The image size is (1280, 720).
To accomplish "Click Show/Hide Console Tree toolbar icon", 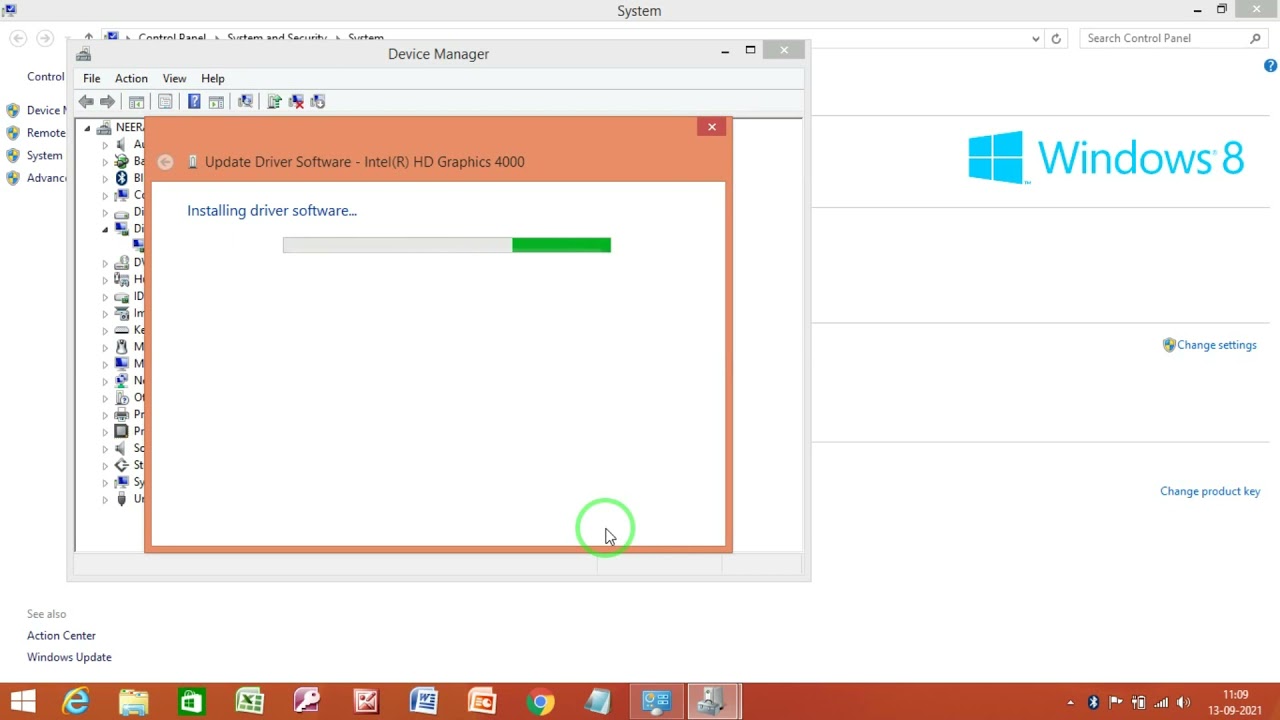I will tap(137, 101).
